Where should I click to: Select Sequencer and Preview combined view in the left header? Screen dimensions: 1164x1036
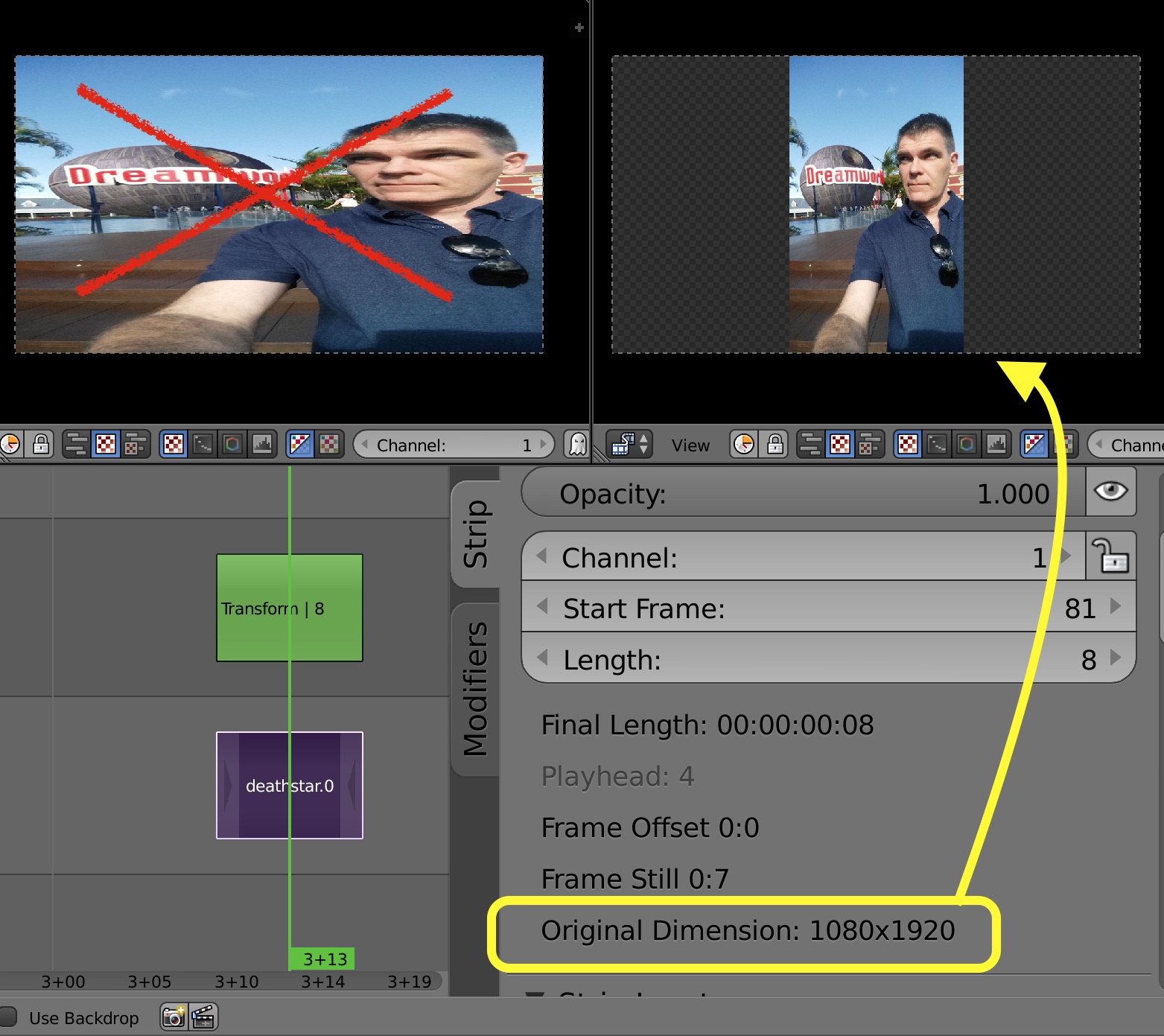135,445
